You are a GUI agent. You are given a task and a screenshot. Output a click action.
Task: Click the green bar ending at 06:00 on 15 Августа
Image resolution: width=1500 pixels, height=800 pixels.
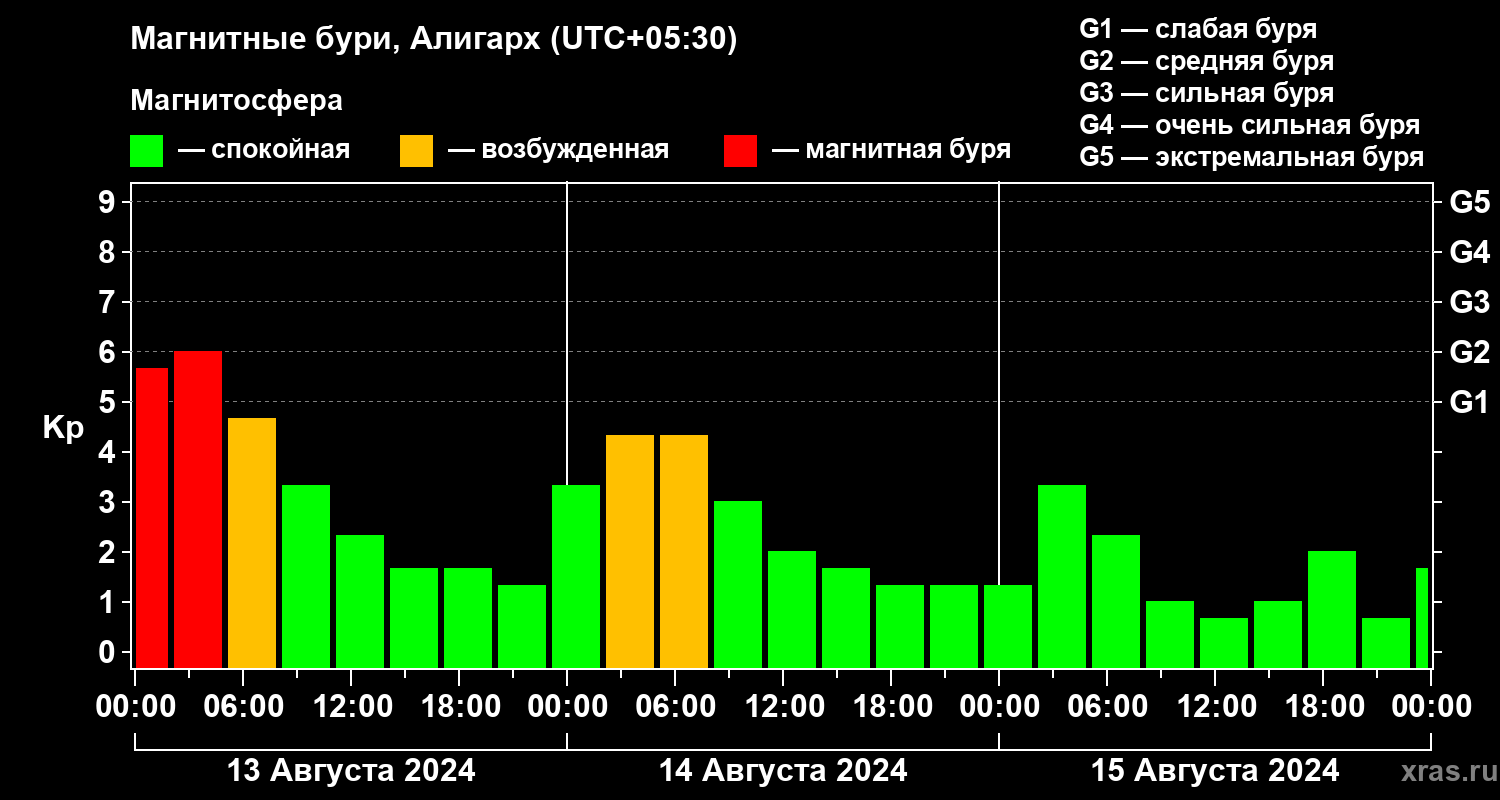coord(1062,576)
